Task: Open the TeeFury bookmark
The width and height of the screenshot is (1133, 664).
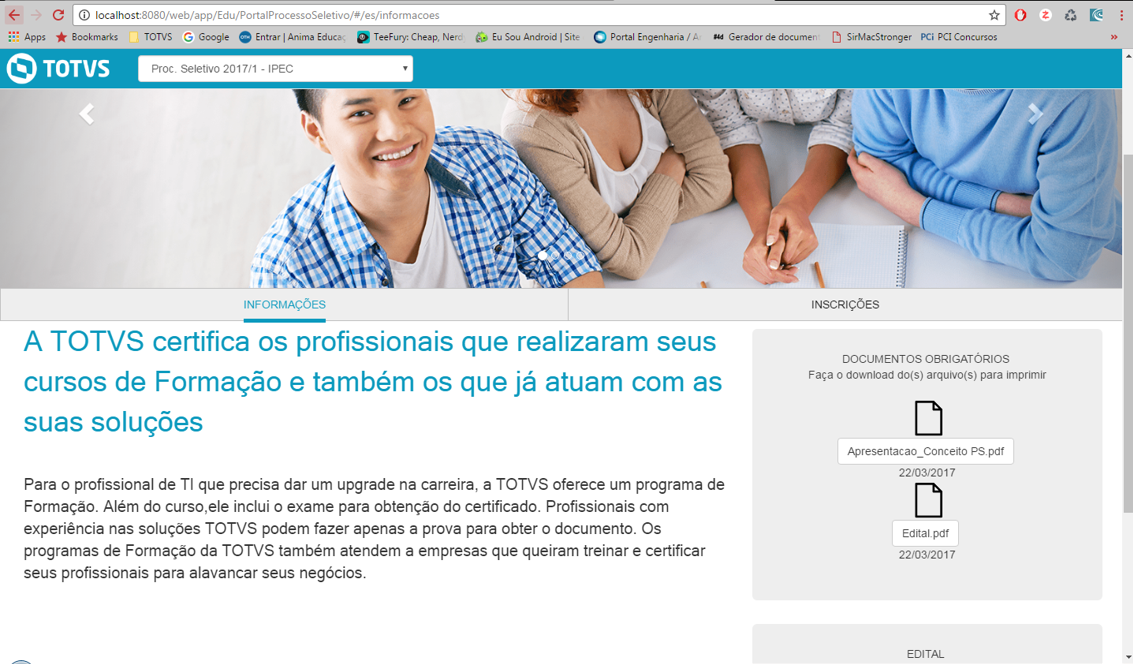Action: pos(410,37)
